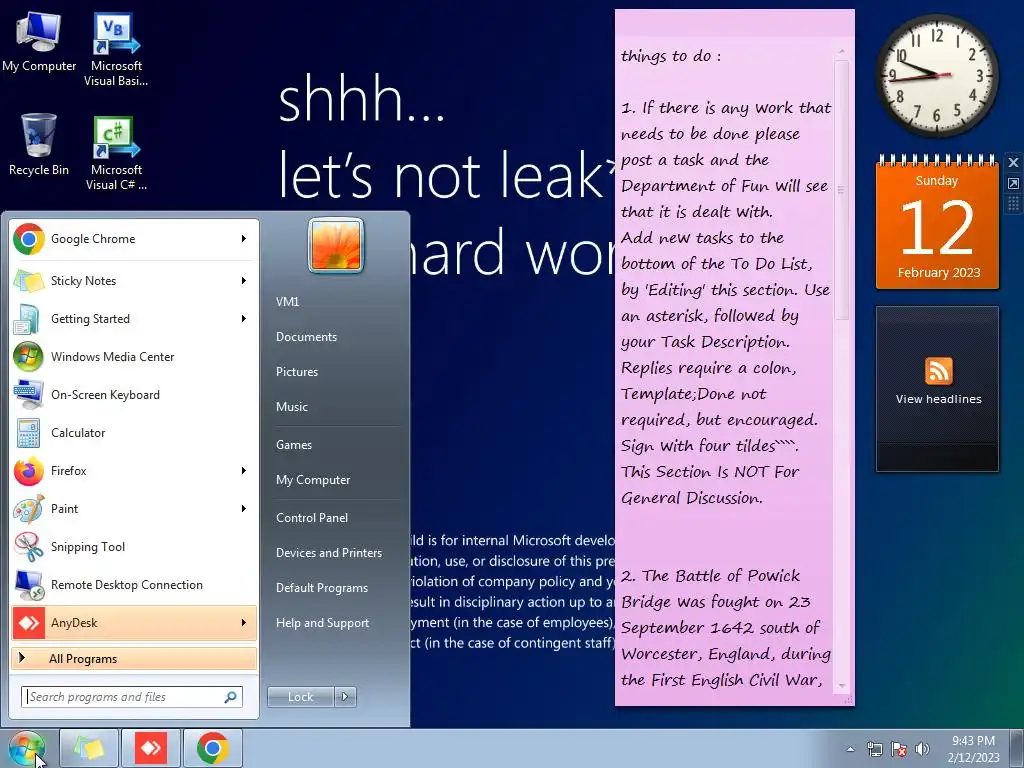Click sticky note scroll down arrow

pyautogui.click(x=842, y=686)
